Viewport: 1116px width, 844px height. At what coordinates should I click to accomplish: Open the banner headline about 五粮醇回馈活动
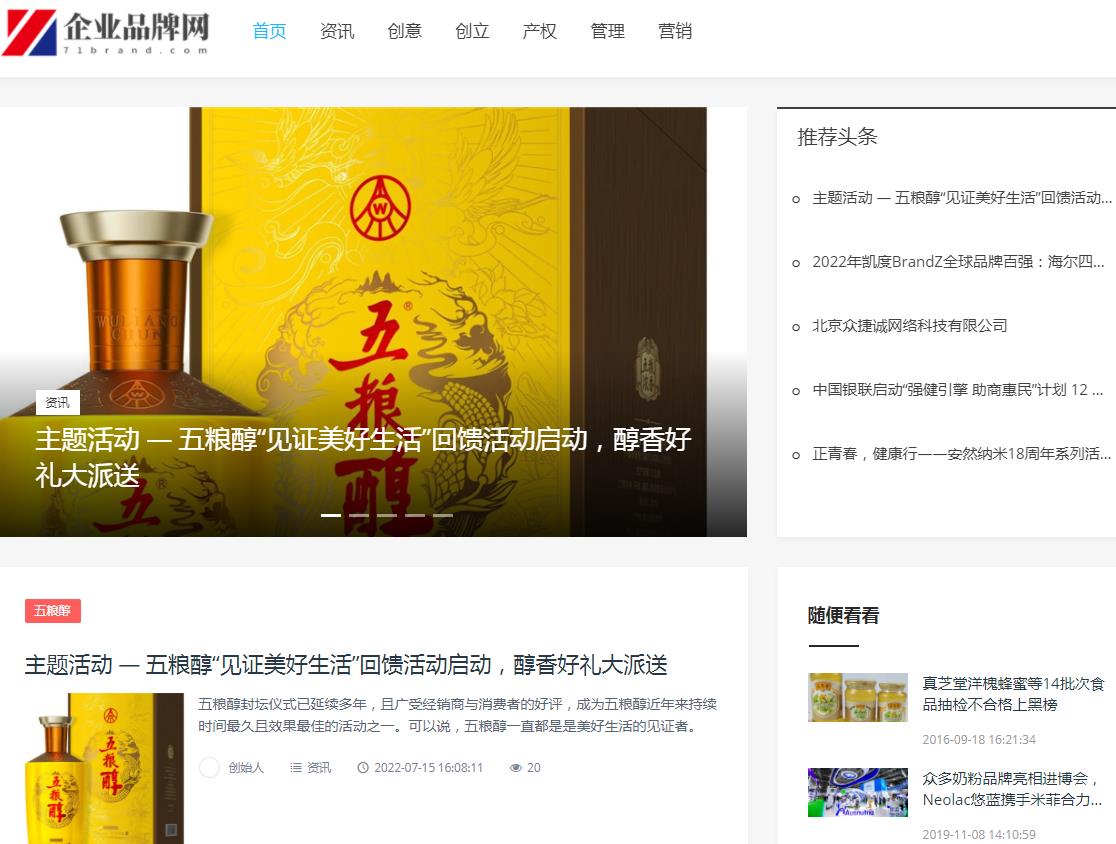point(363,458)
